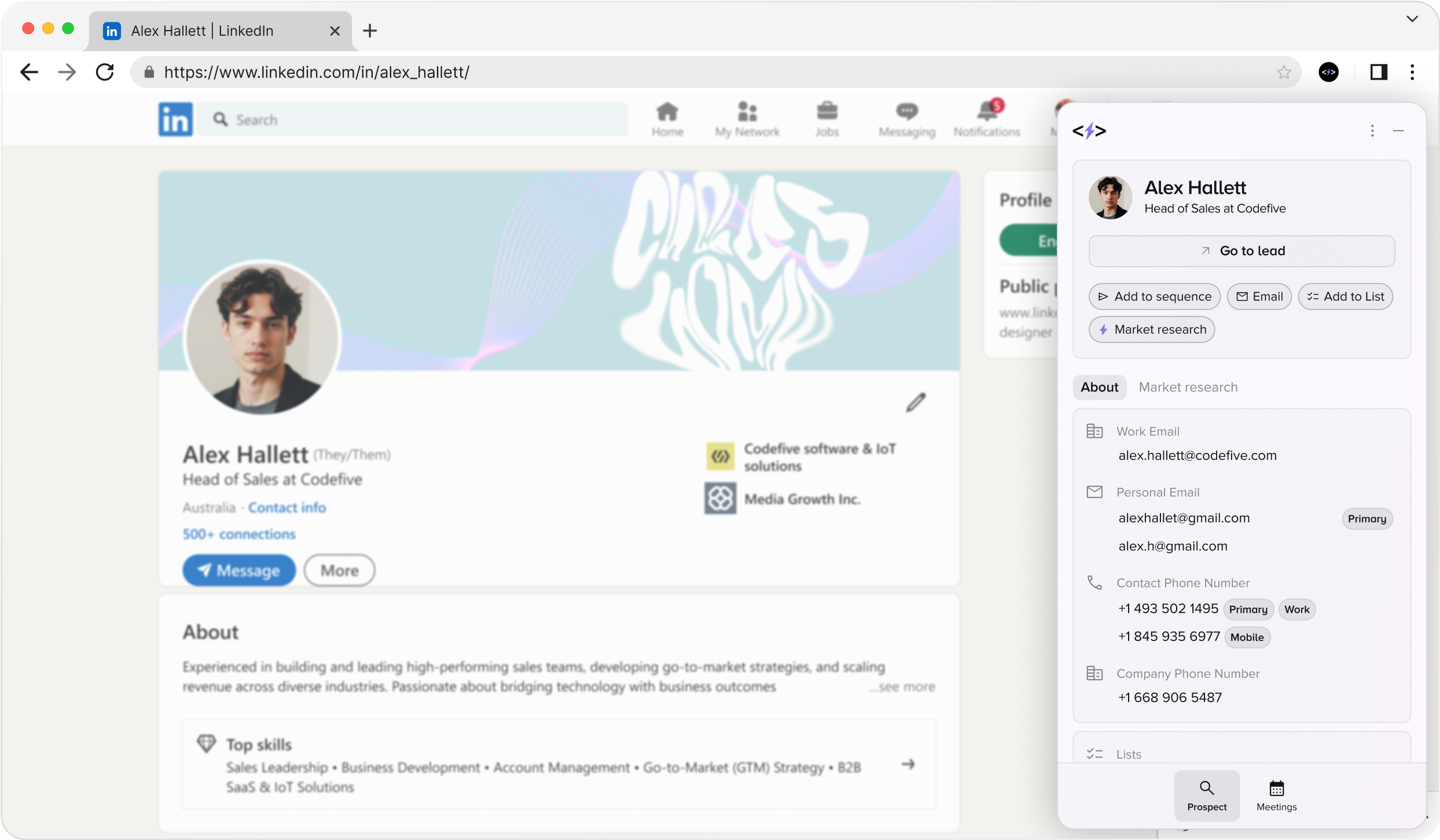Image resolution: width=1440 pixels, height=840 pixels.
Task: Bookmark this page with the star icon
Action: coord(1284,72)
